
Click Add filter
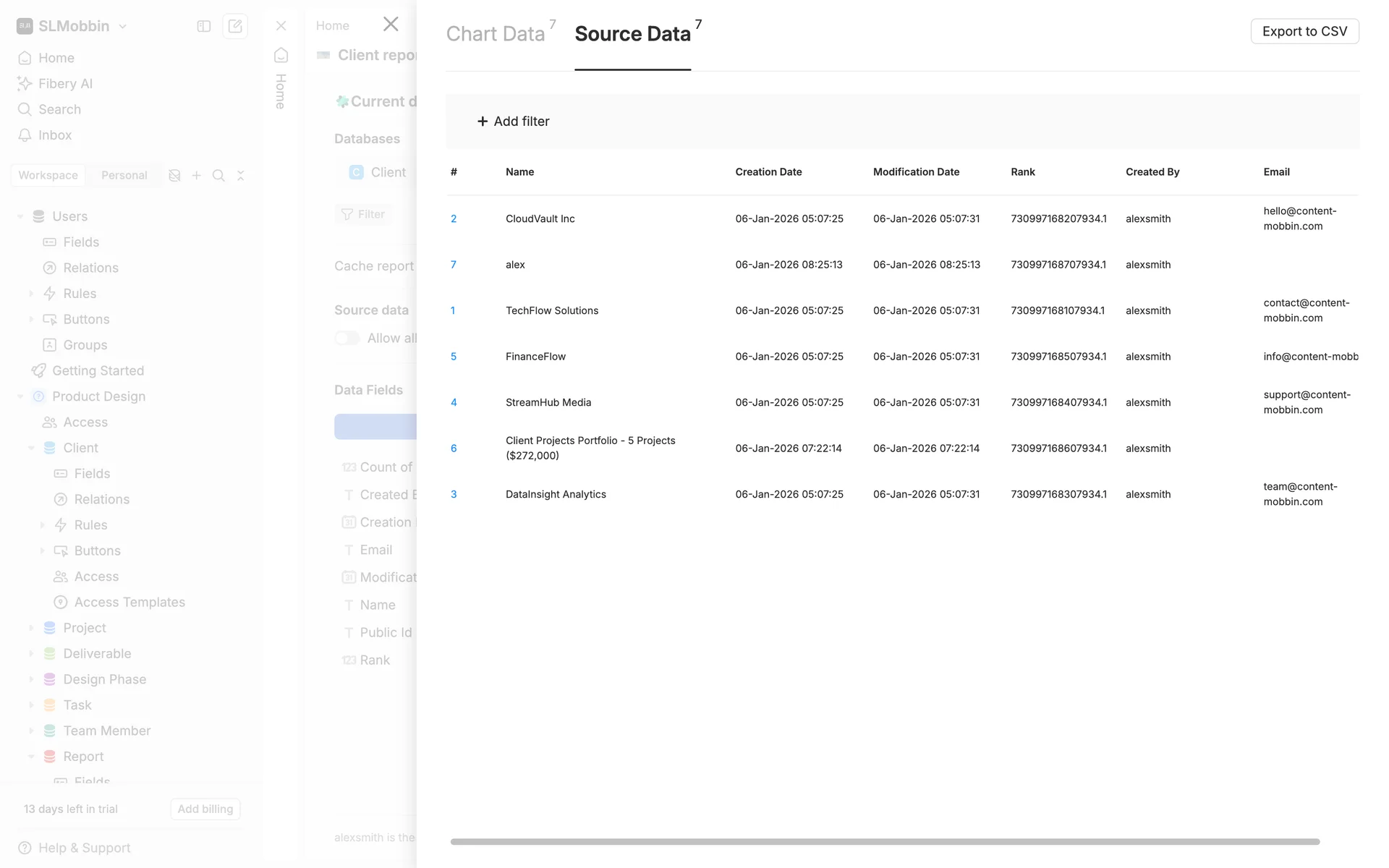pos(513,122)
